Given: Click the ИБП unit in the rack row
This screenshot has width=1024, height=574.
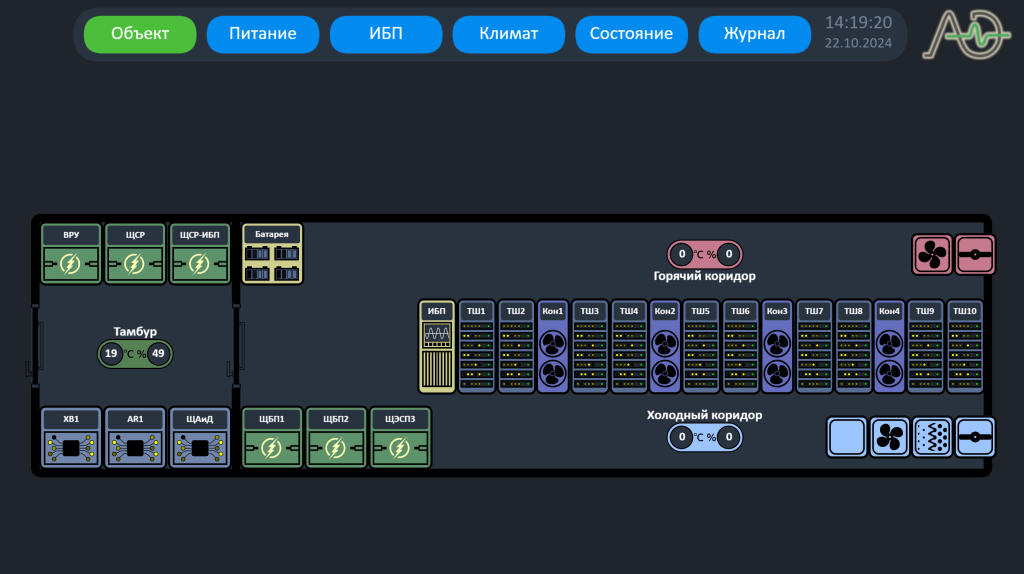Looking at the screenshot, I should click(x=437, y=347).
